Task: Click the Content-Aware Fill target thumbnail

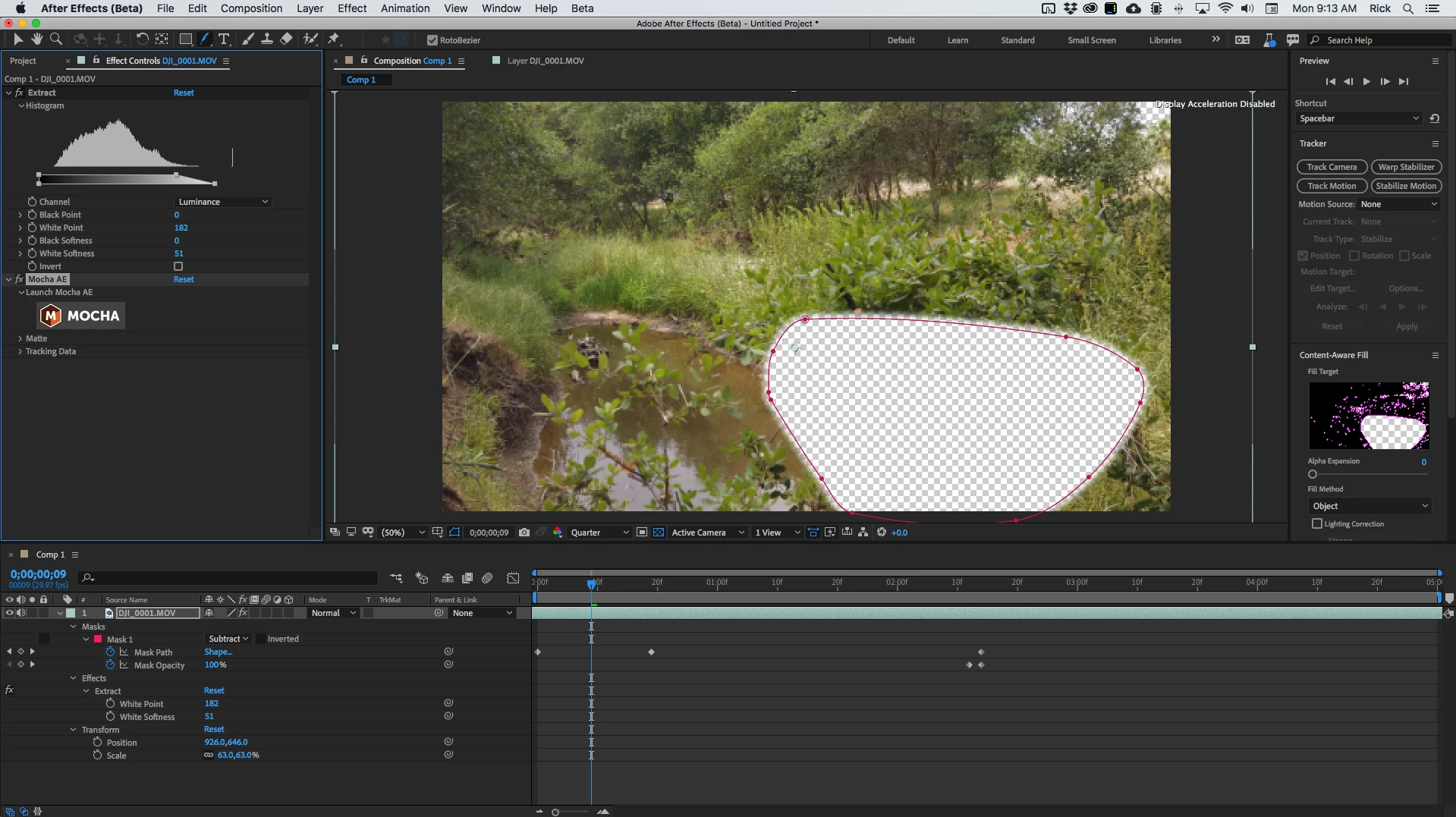Action: click(1369, 416)
